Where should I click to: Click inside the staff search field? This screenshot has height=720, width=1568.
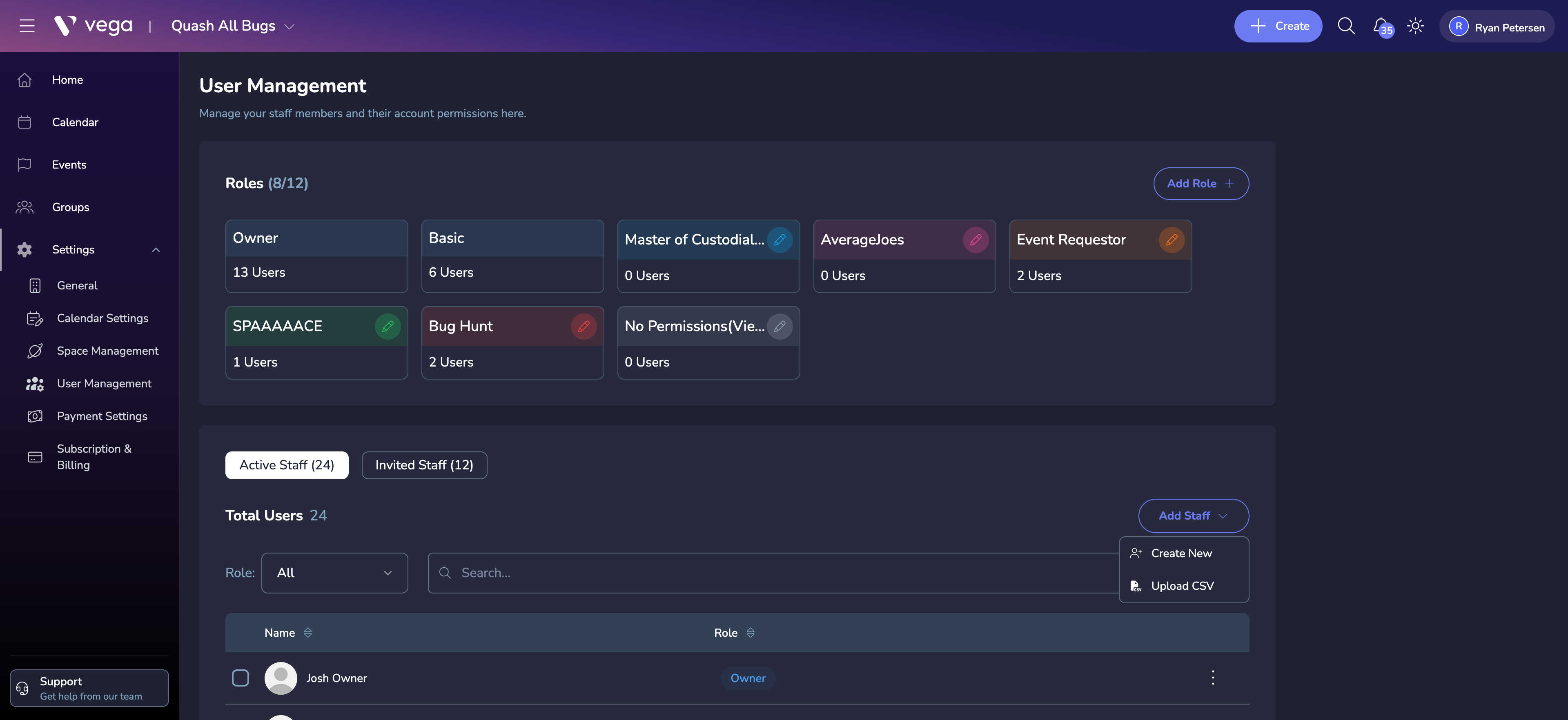point(670,572)
